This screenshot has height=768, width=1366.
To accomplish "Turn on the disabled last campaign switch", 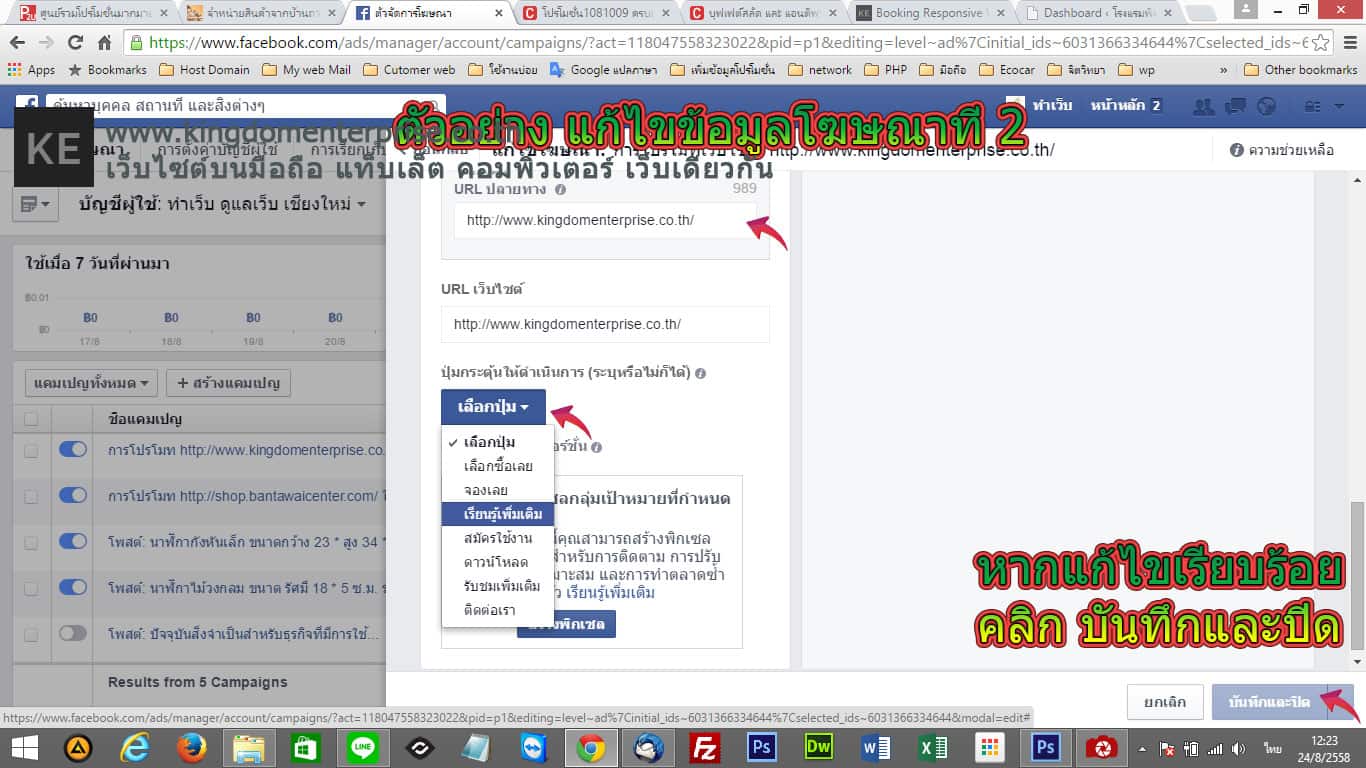I will (73, 633).
